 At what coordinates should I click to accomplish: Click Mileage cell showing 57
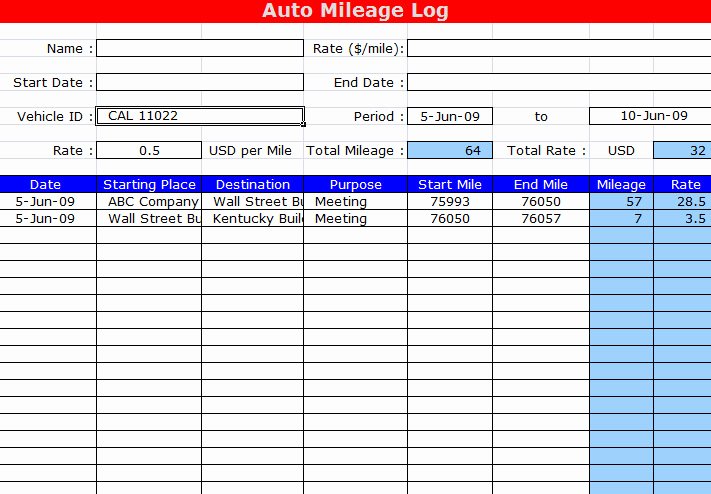[621, 201]
